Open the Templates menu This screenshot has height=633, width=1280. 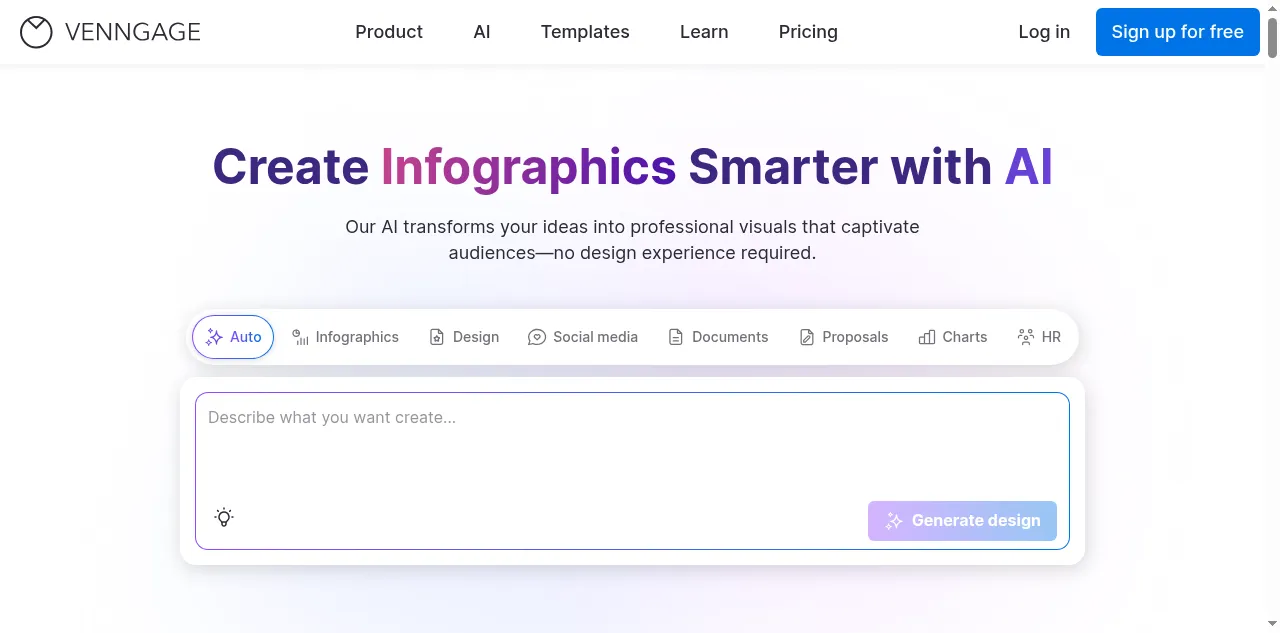[x=585, y=32]
